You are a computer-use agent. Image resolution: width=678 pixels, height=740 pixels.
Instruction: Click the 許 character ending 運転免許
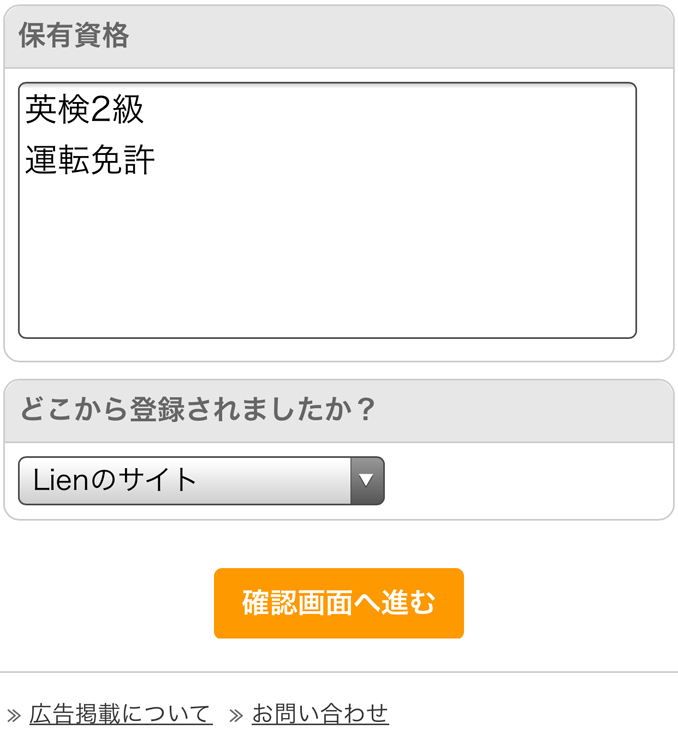point(140,160)
